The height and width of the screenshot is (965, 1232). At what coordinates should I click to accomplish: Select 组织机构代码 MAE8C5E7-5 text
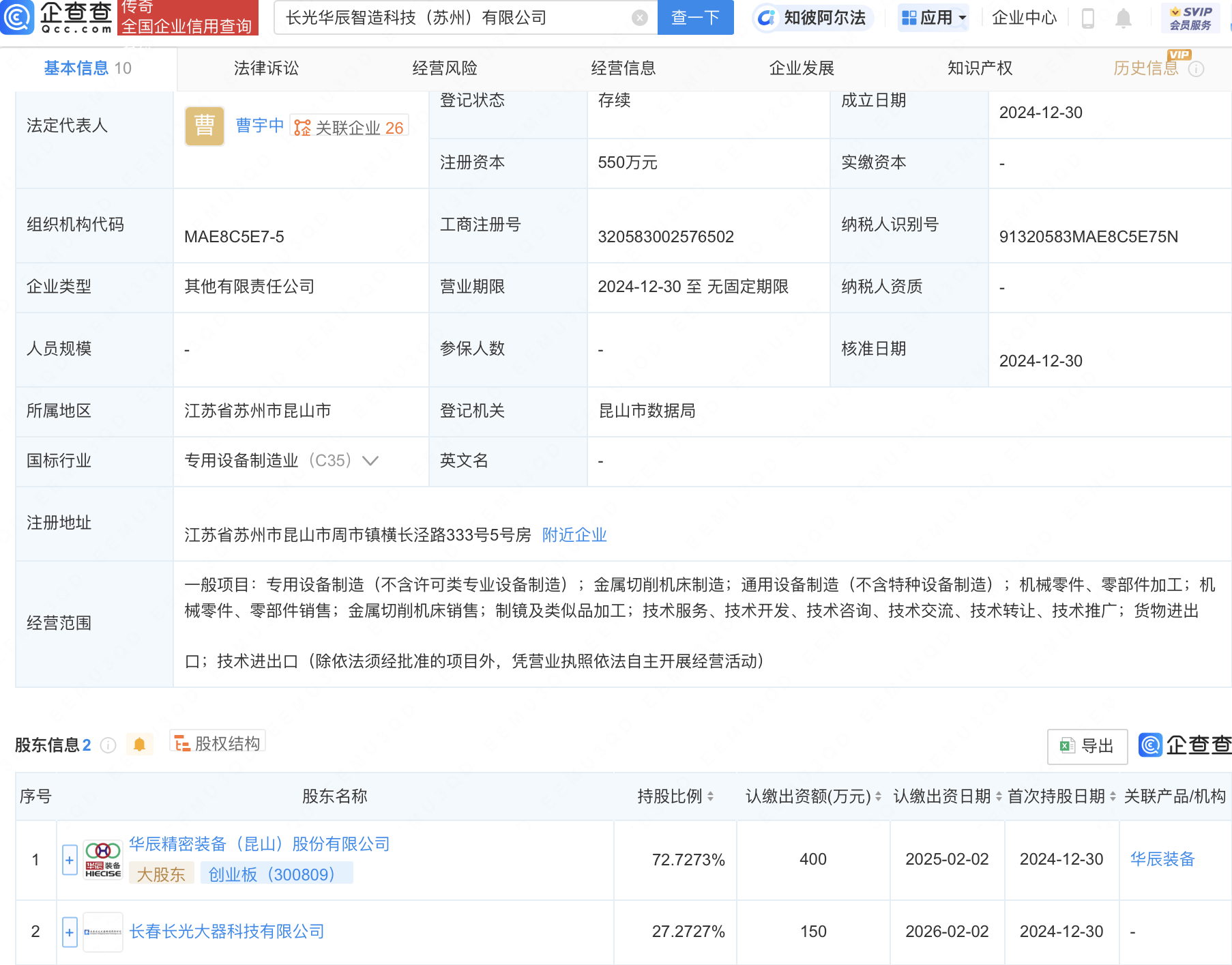(x=234, y=237)
